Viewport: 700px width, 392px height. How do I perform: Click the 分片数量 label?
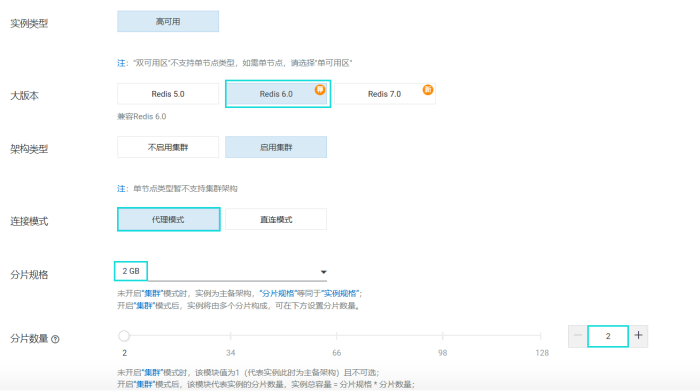29,338
